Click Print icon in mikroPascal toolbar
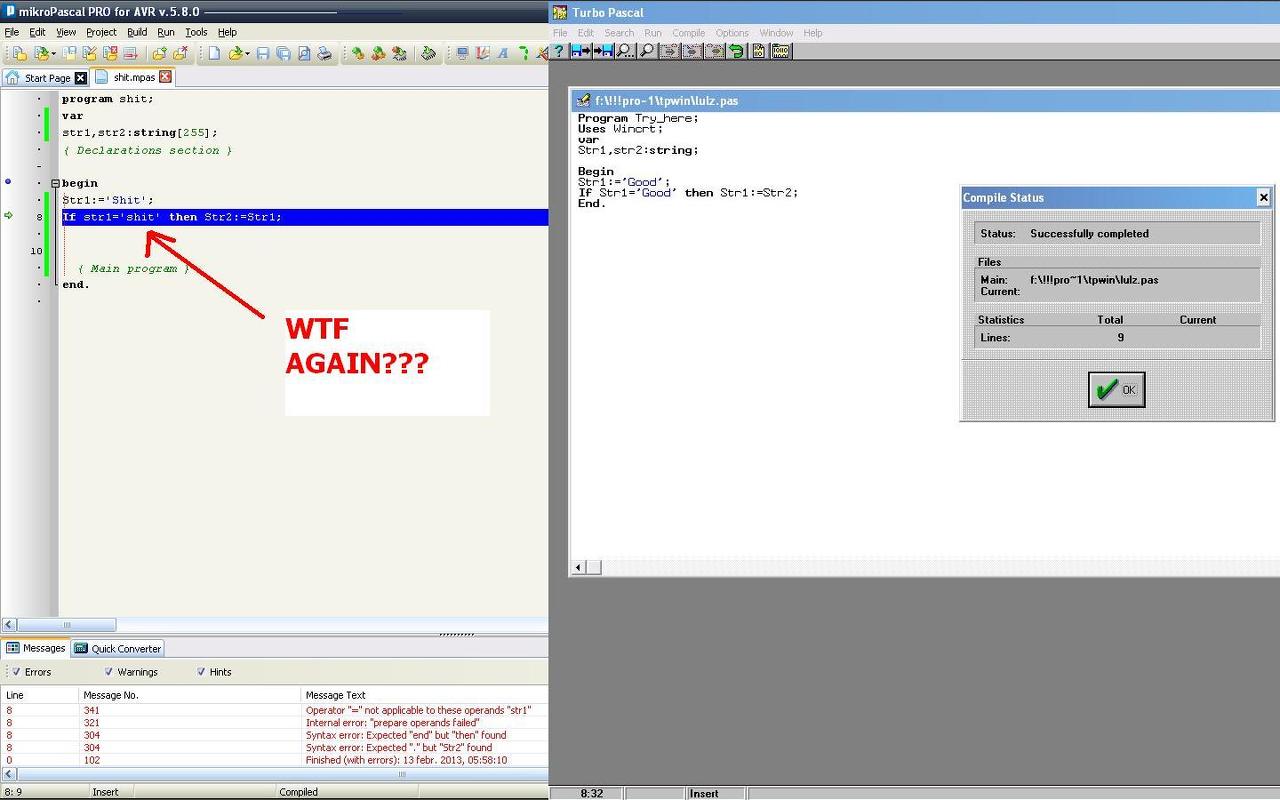Image resolution: width=1280 pixels, height=800 pixels. click(324, 54)
